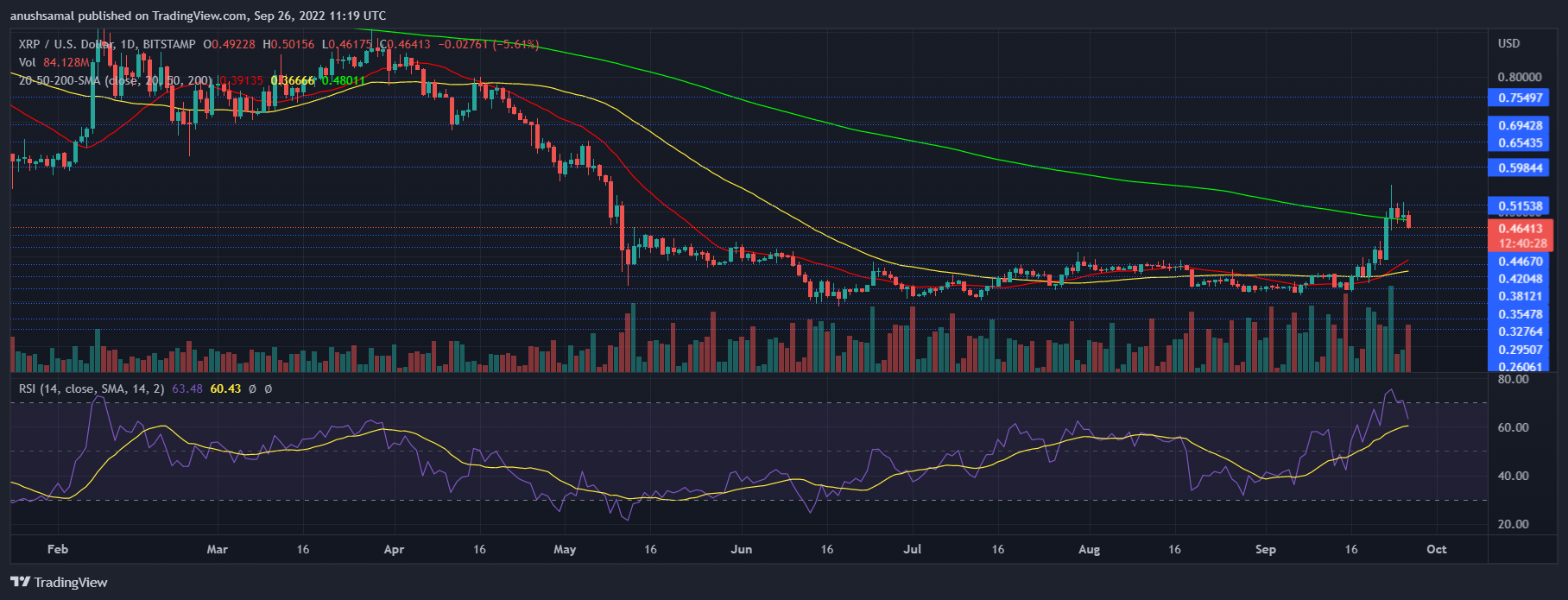Image resolution: width=1568 pixels, height=600 pixels.
Task: Click the 0.59844 price level label
Action: point(1517,167)
